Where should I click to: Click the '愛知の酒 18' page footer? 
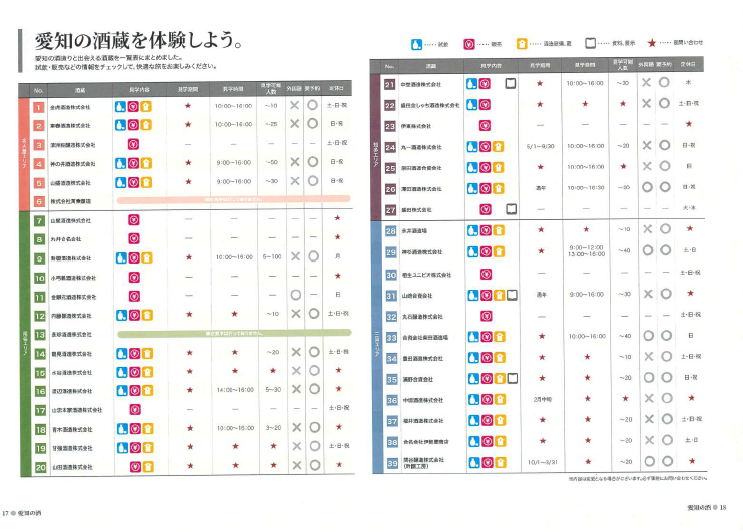point(707,507)
